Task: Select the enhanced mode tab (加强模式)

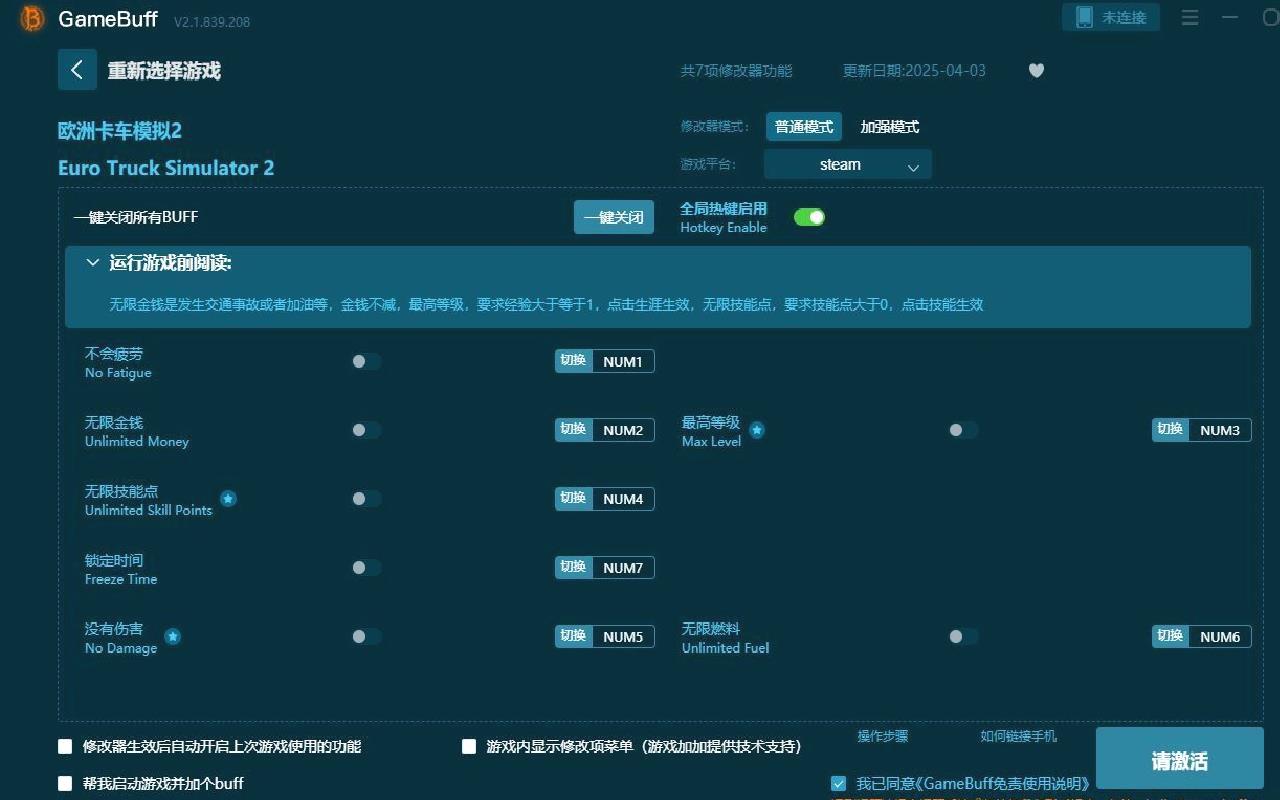Action: (889, 127)
